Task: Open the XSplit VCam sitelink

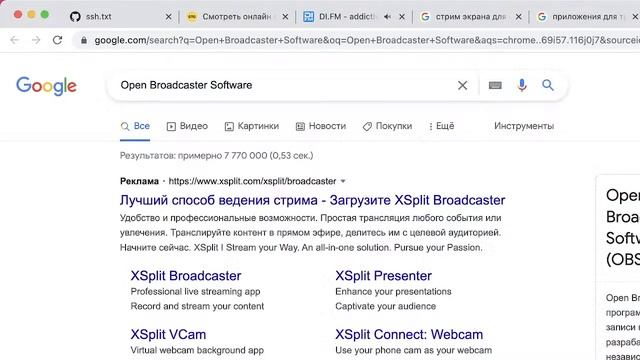Action: point(168,335)
